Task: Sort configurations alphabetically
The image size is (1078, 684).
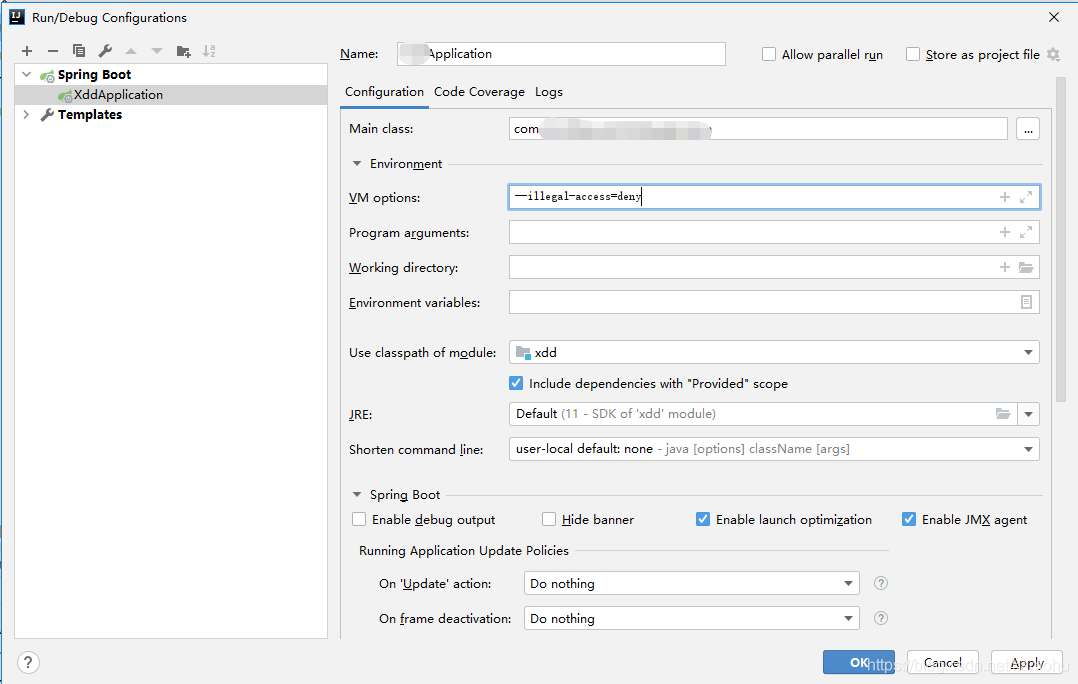Action: (x=210, y=51)
